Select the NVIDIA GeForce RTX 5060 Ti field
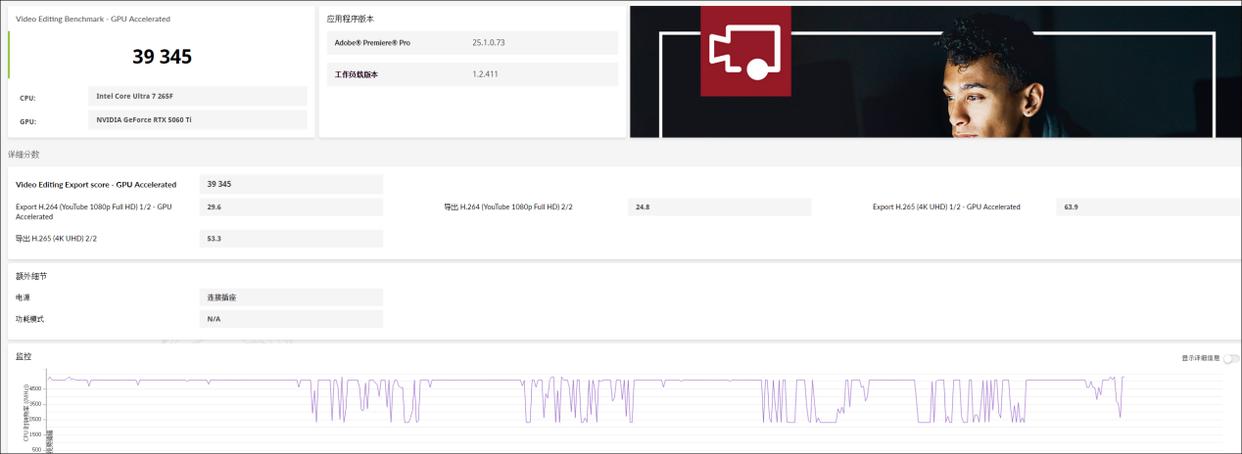Image resolution: width=1242 pixels, height=454 pixels. [x=197, y=120]
